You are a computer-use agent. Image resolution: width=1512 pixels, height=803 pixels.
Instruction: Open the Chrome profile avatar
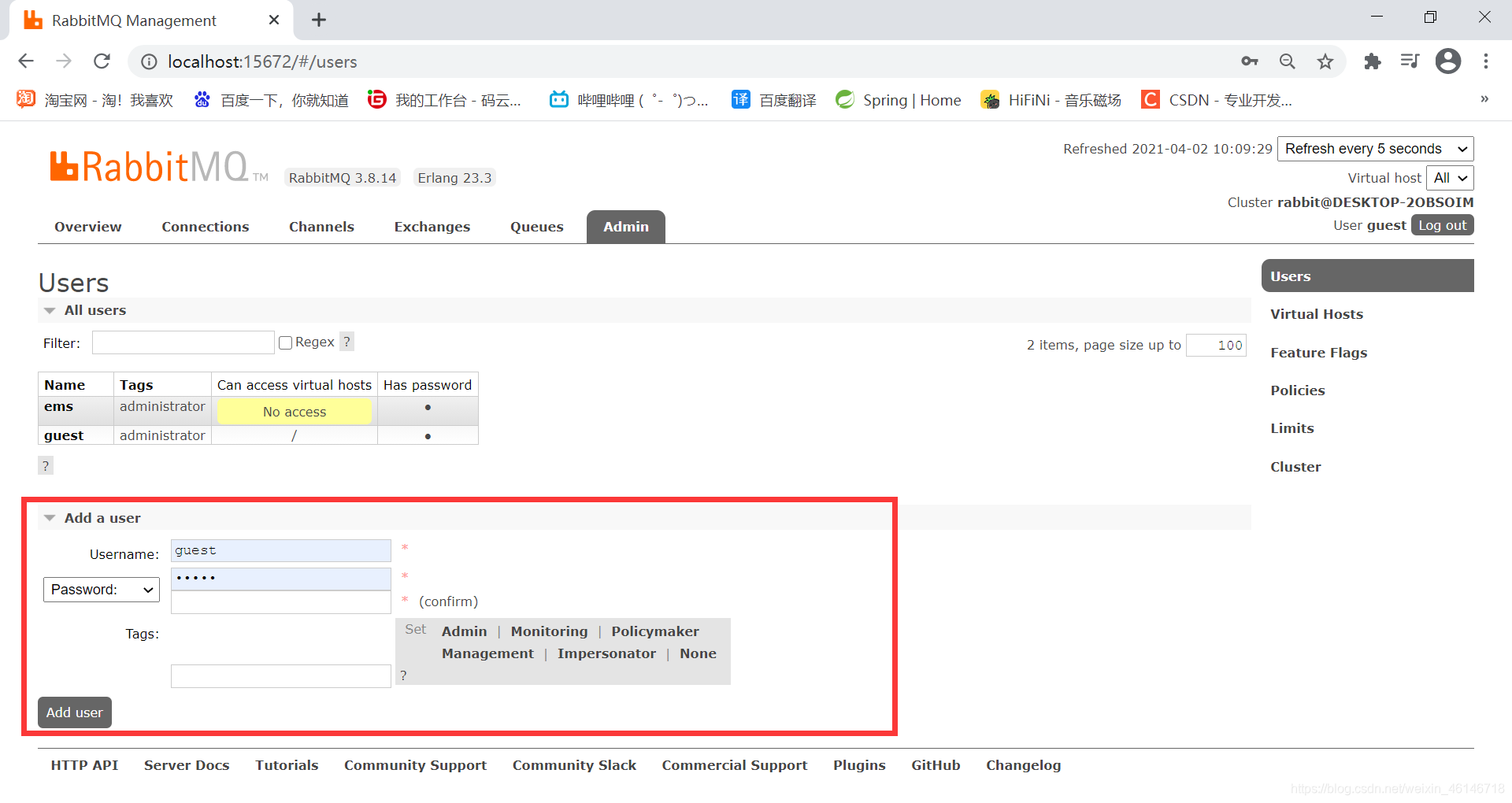pyautogui.click(x=1448, y=61)
